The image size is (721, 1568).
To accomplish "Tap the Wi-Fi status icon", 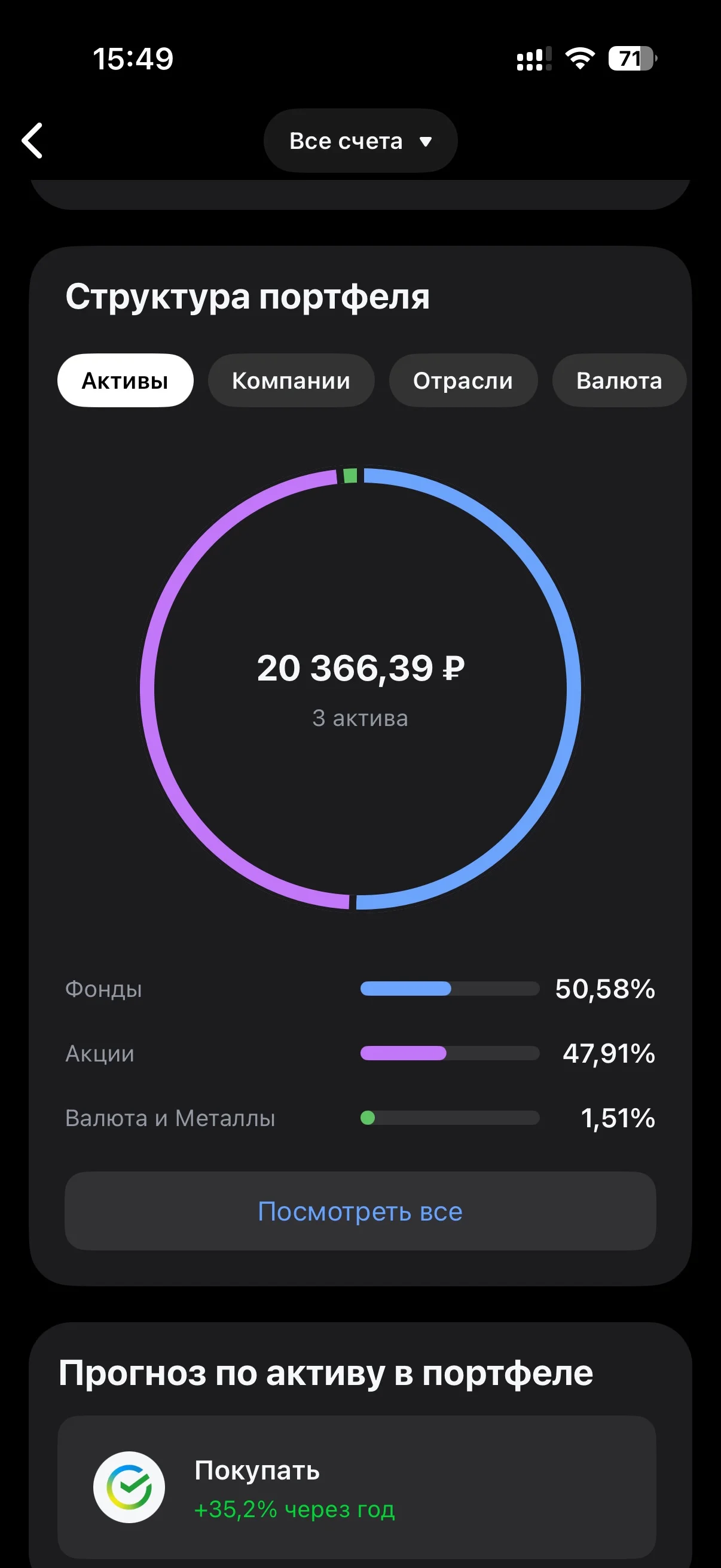I will pyautogui.click(x=580, y=59).
